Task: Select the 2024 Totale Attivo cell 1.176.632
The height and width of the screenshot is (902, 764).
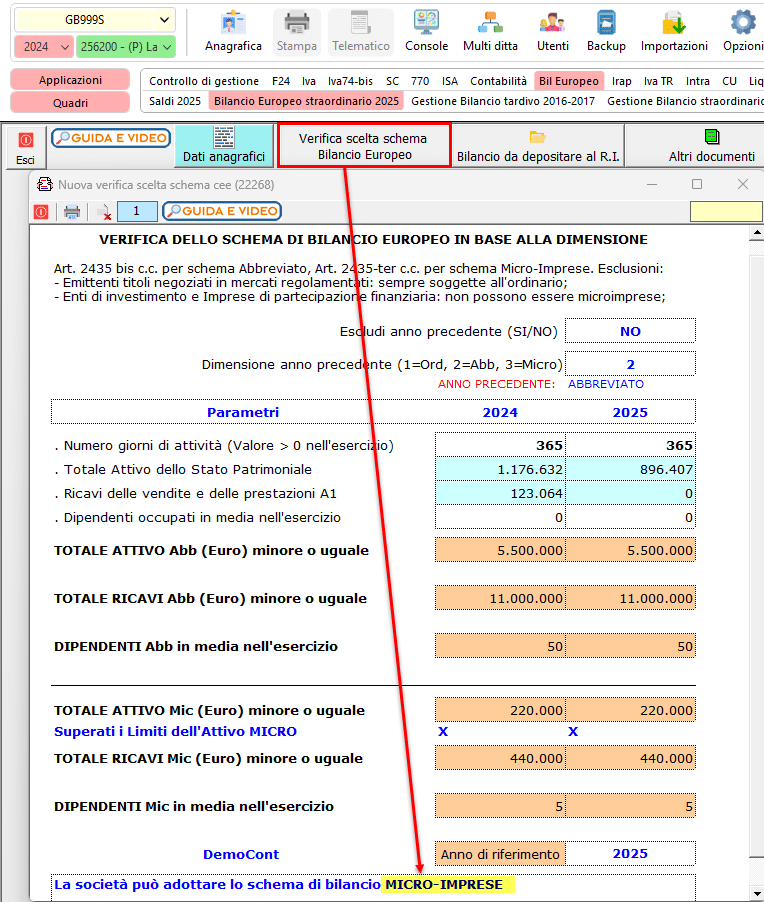Action: pyautogui.click(x=500, y=469)
